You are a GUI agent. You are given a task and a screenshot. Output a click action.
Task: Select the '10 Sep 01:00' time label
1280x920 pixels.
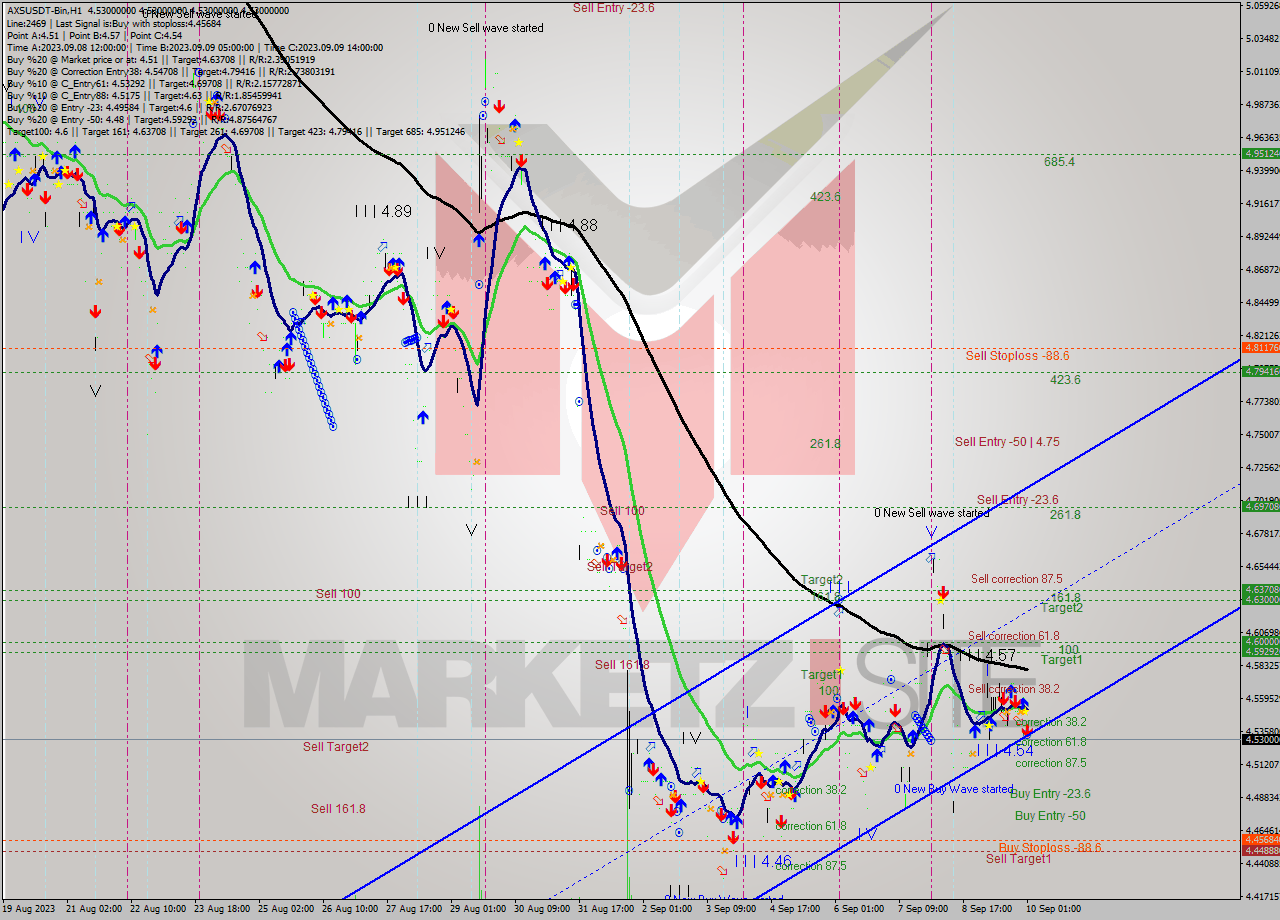(1051, 909)
